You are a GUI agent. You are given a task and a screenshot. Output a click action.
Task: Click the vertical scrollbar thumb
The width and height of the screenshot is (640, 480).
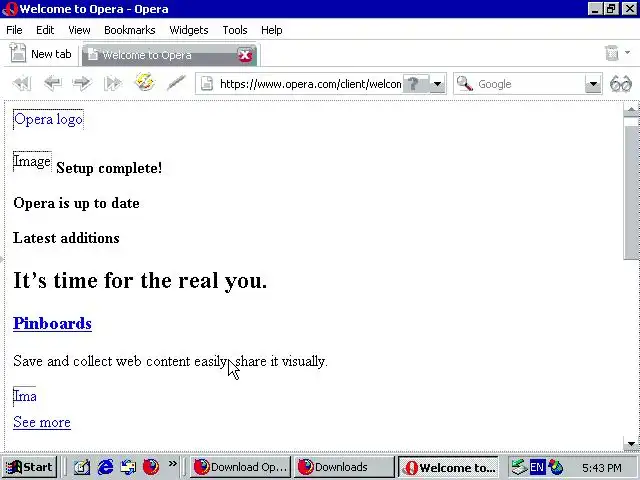click(631, 192)
